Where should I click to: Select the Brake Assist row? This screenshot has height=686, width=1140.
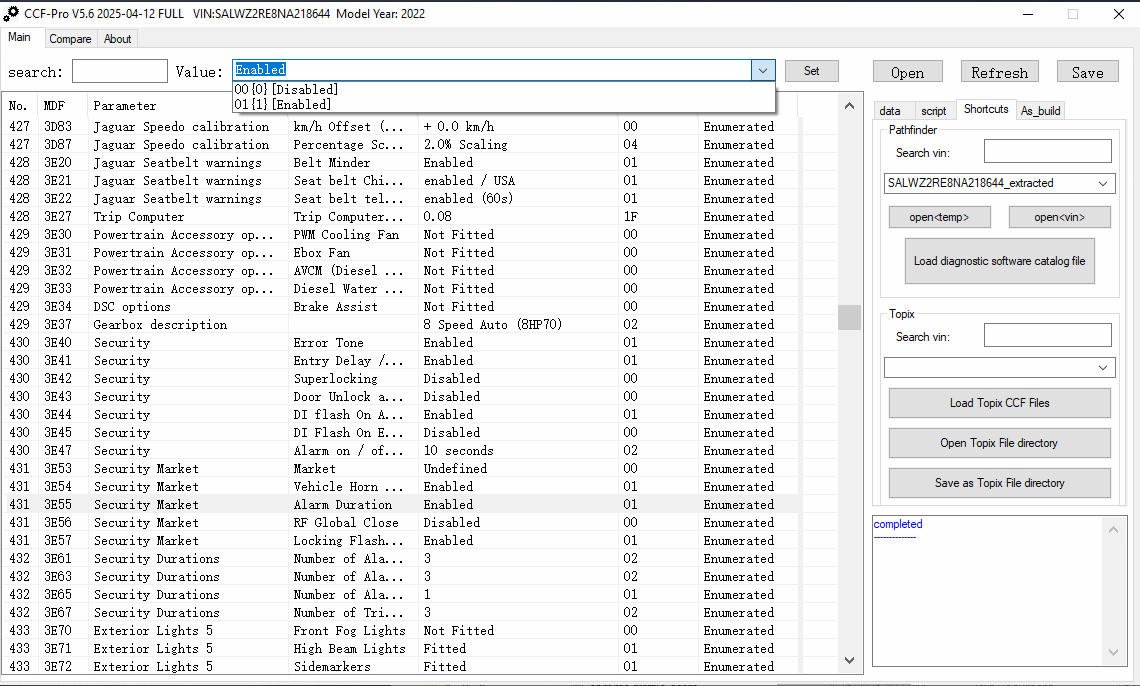(400, 307)
